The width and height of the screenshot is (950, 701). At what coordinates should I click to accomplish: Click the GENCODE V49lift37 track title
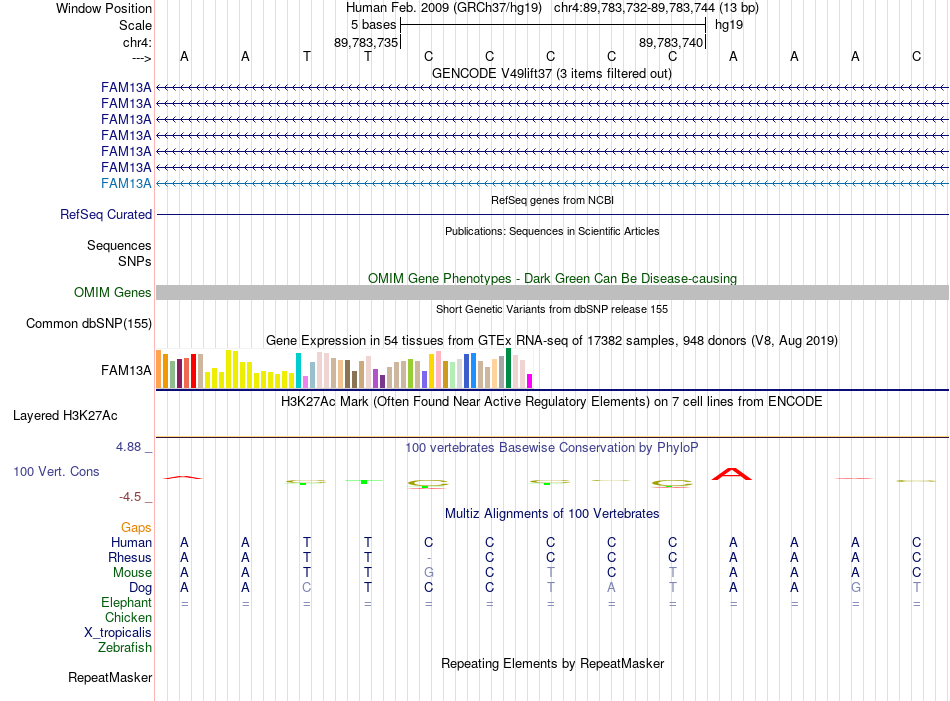click(x=552, y=73)
